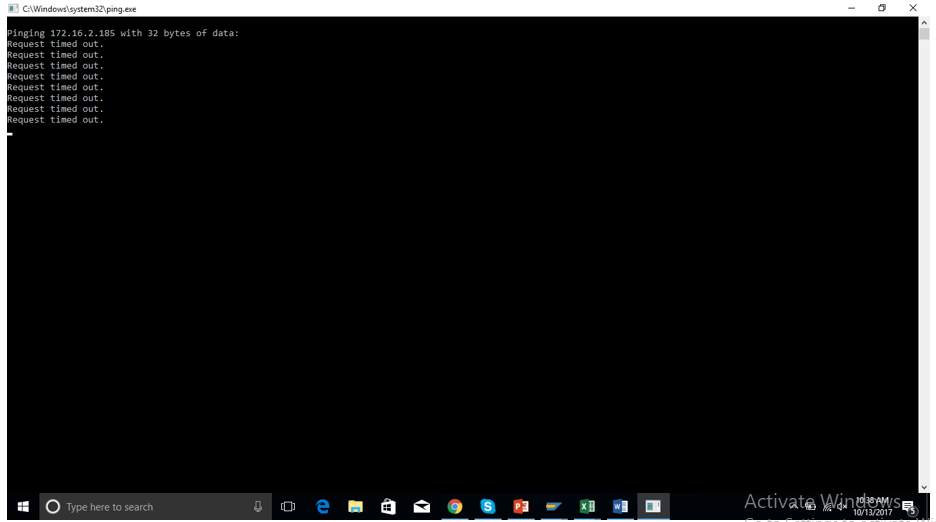
Task: Activate the search microphone icon
Action: pos(258,506)
